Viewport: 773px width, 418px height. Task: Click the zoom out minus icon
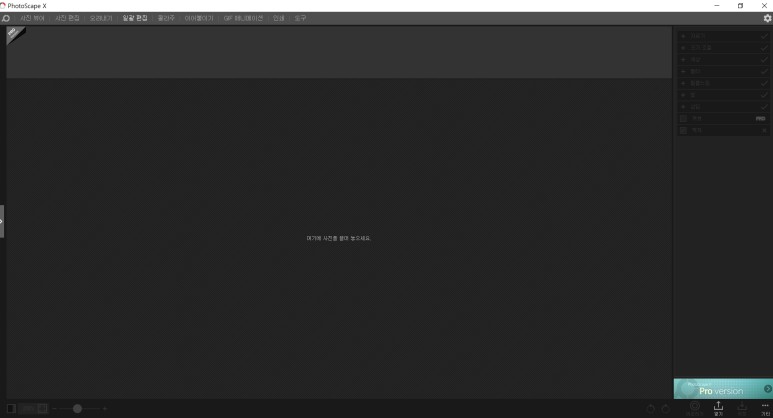click(x=54, y=409)
